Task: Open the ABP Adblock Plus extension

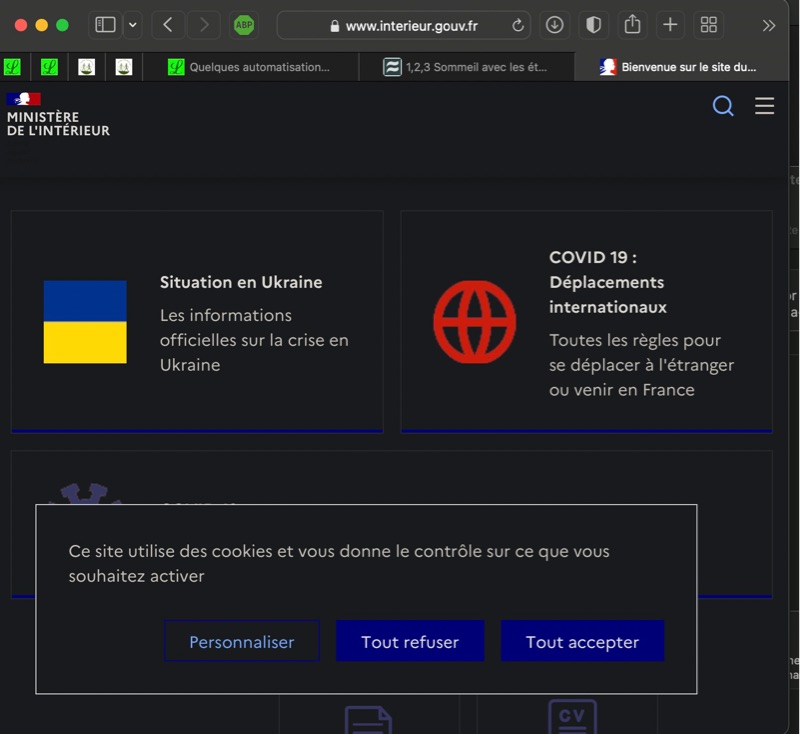Action: (244, 25)
